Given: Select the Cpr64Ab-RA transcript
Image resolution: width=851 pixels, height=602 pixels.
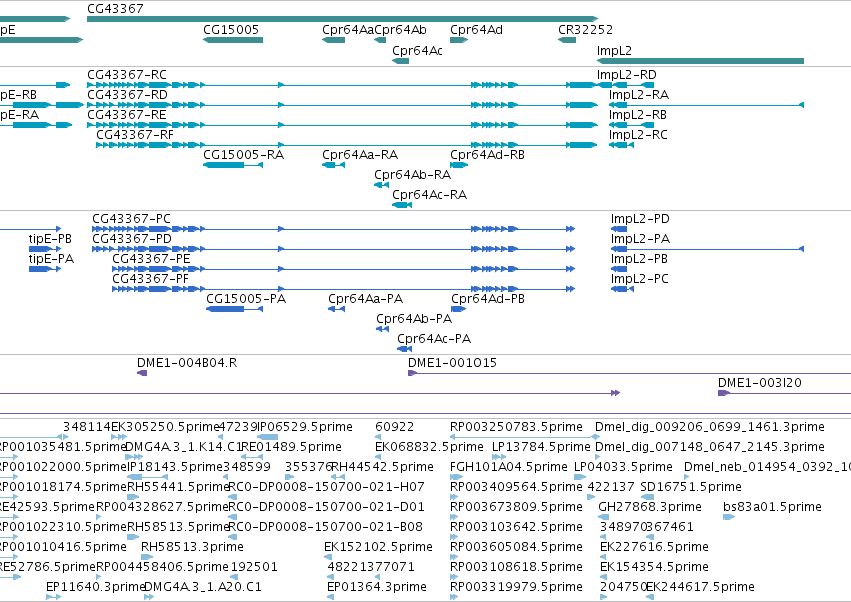Looking at the screenshot, I should tap(381, 185).
